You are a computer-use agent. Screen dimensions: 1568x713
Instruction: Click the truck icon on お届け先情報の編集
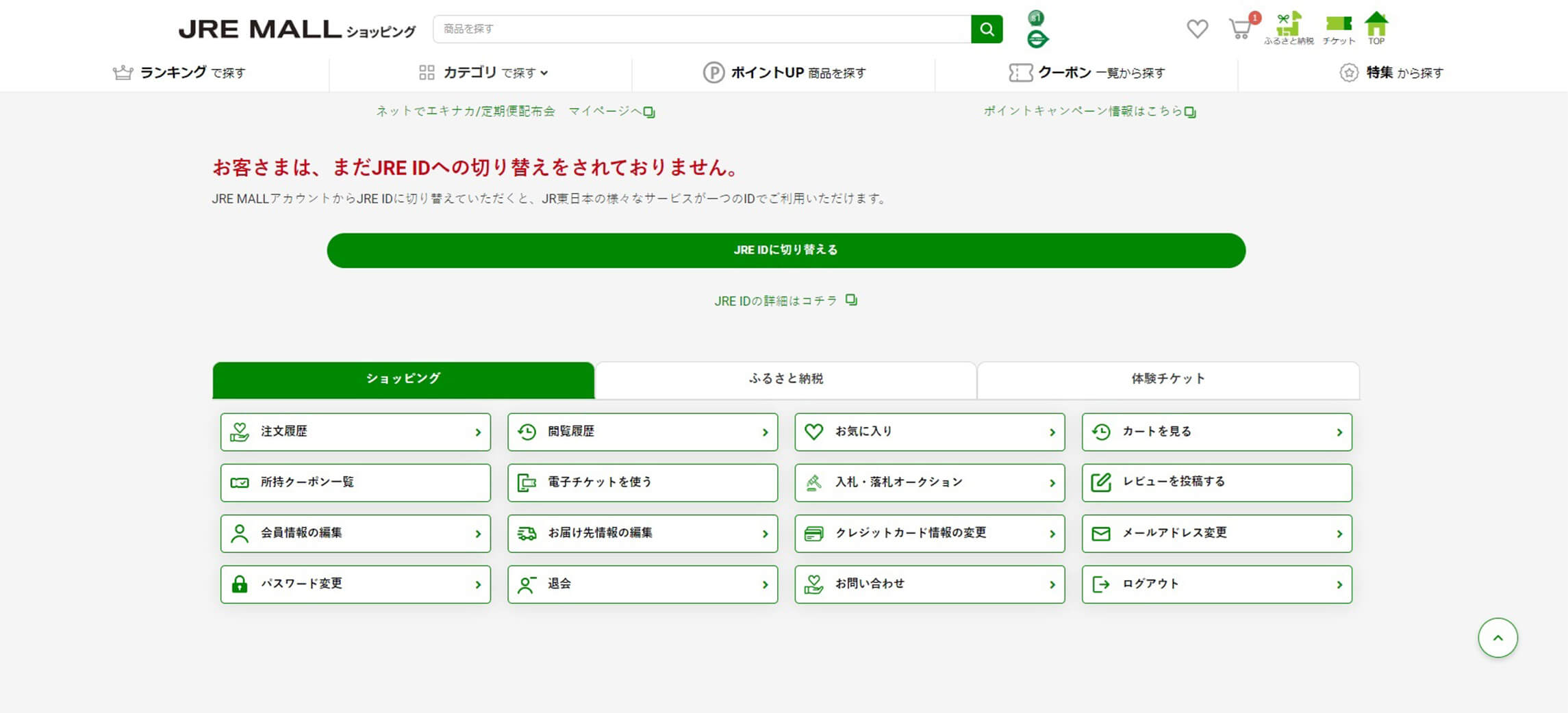pyautogui.click(x=527, y=534)
